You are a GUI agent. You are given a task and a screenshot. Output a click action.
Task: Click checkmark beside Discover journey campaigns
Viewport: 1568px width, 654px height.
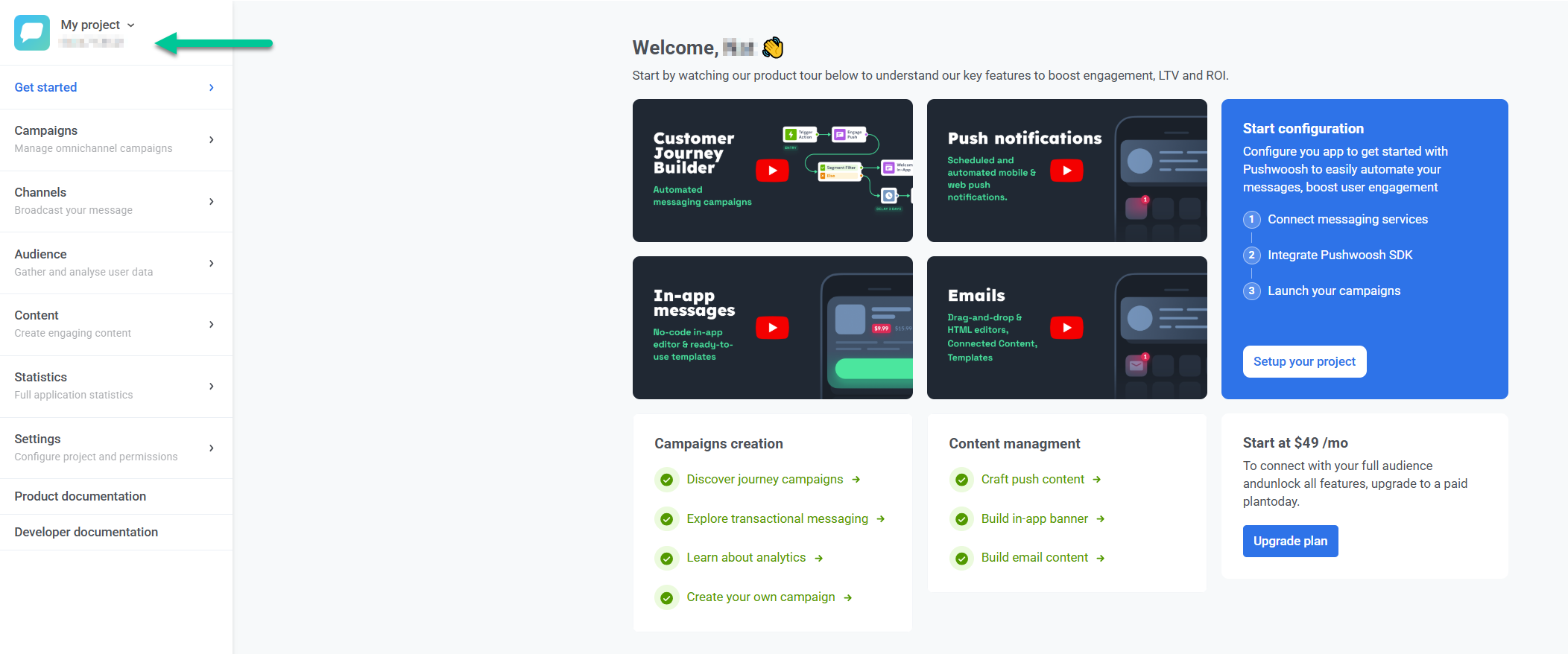click(x=667, y=480)
